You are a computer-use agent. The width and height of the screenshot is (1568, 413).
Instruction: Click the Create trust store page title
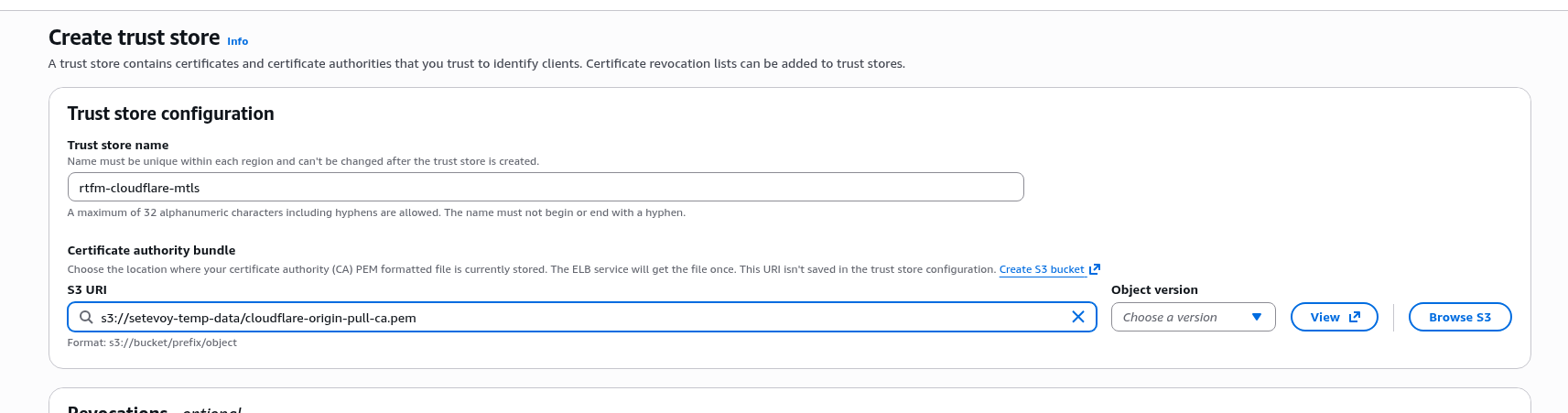(134, 38)
